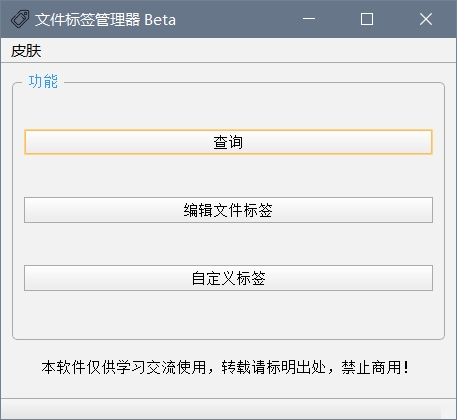Minimize the 文件标签管理器 window

[309, 19]
